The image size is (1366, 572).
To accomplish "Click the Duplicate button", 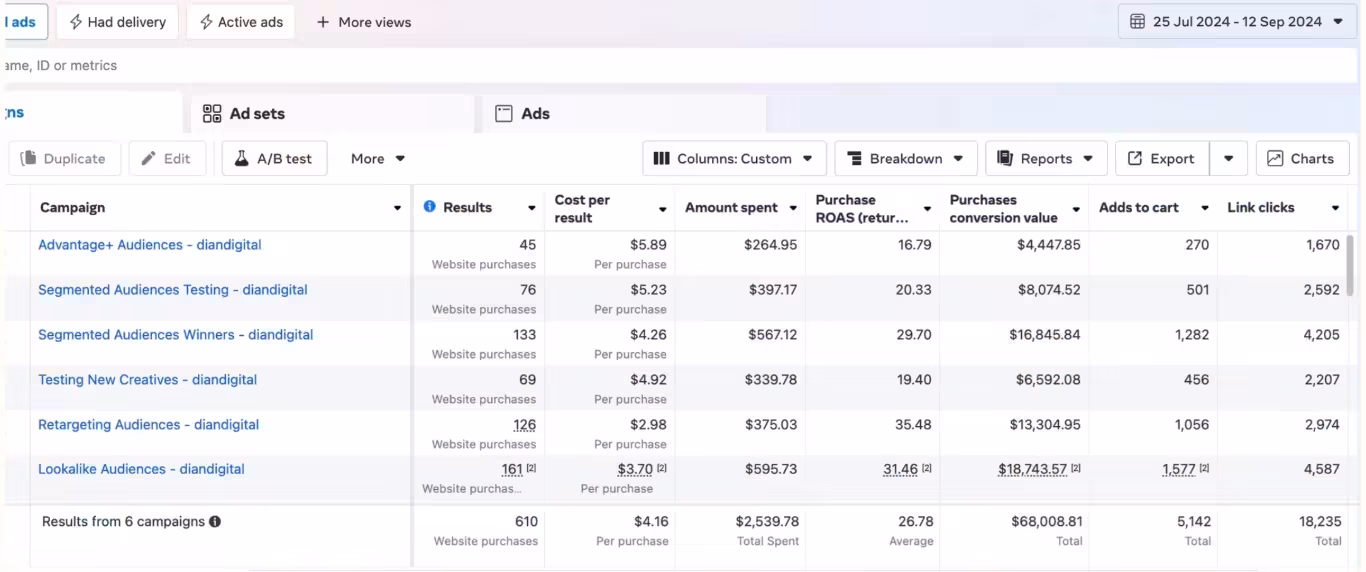I will (64, 158).
